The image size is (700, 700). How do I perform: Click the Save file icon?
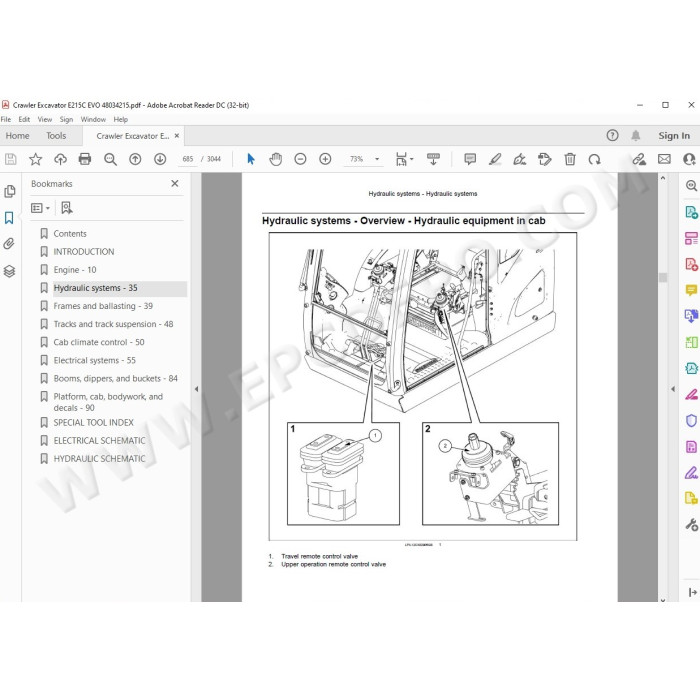pyautogui.click(x=10, y=159)
